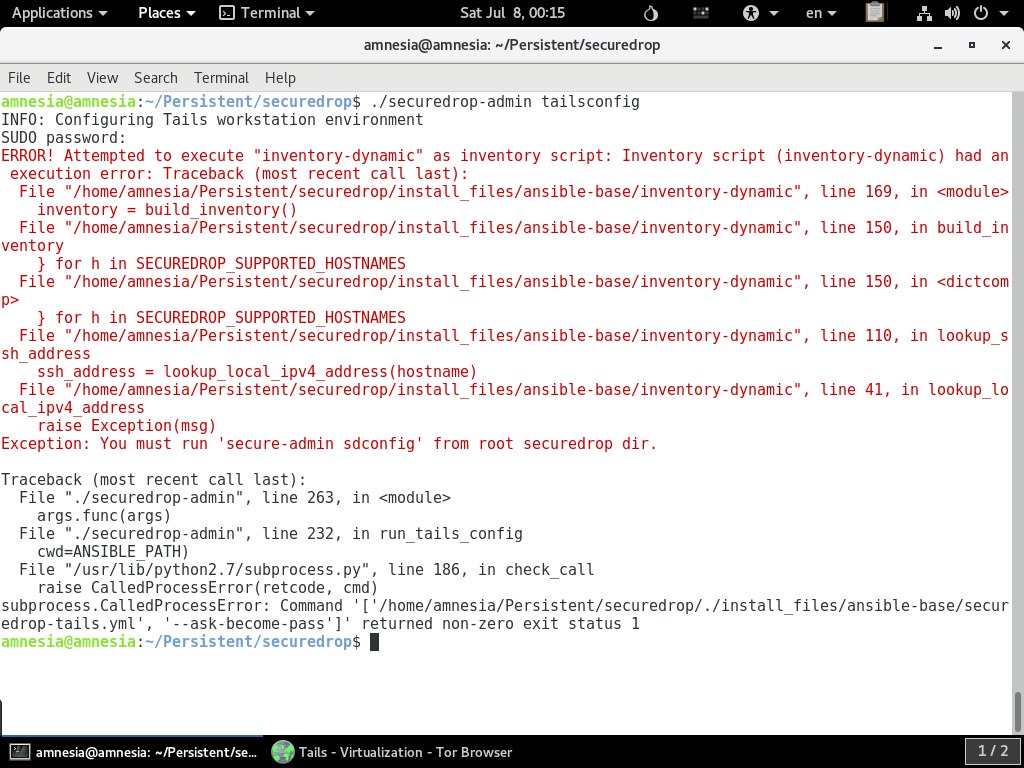The height and width of the screenshot is (768, 1024).
Task: Open the View menu
Action: coord(103,78)
